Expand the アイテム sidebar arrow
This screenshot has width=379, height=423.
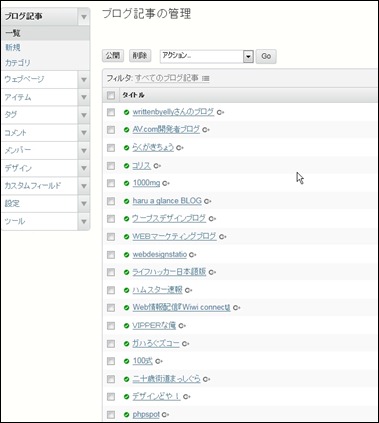tap(84, 97)
